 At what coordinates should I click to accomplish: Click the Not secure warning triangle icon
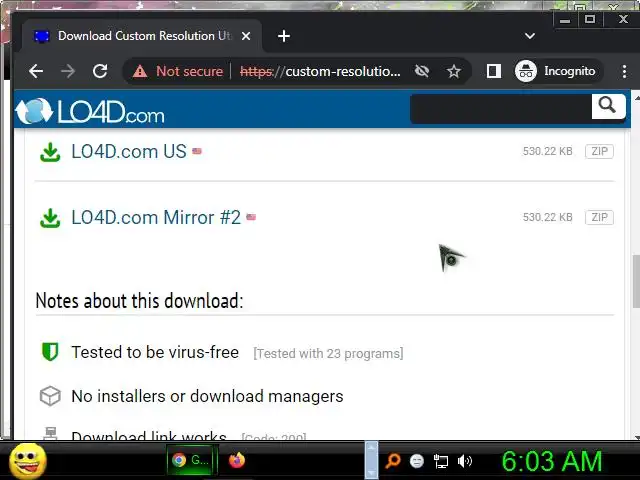coord(140,72)
